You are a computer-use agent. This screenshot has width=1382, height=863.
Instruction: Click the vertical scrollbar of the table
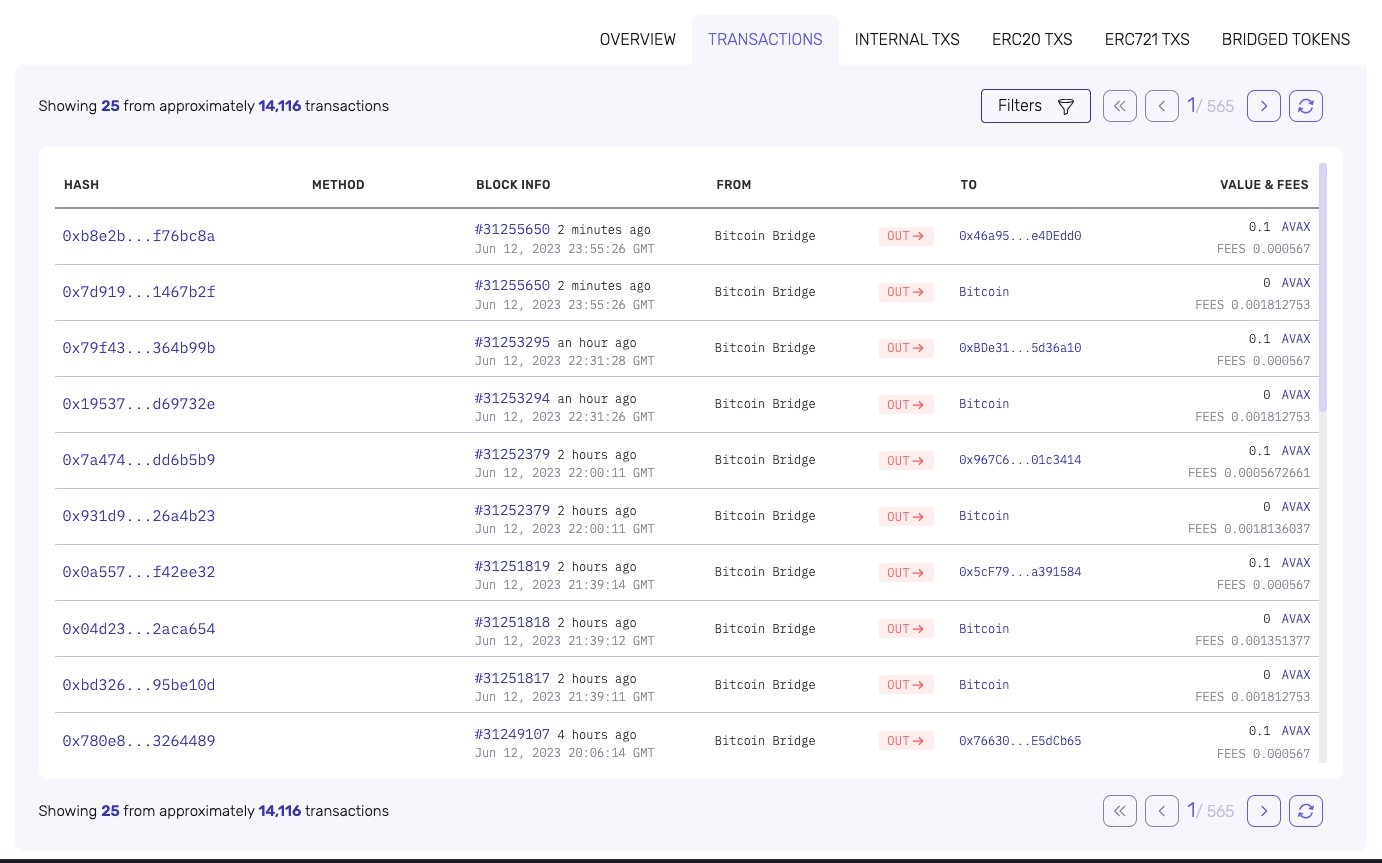click(x=1324, y=288)
